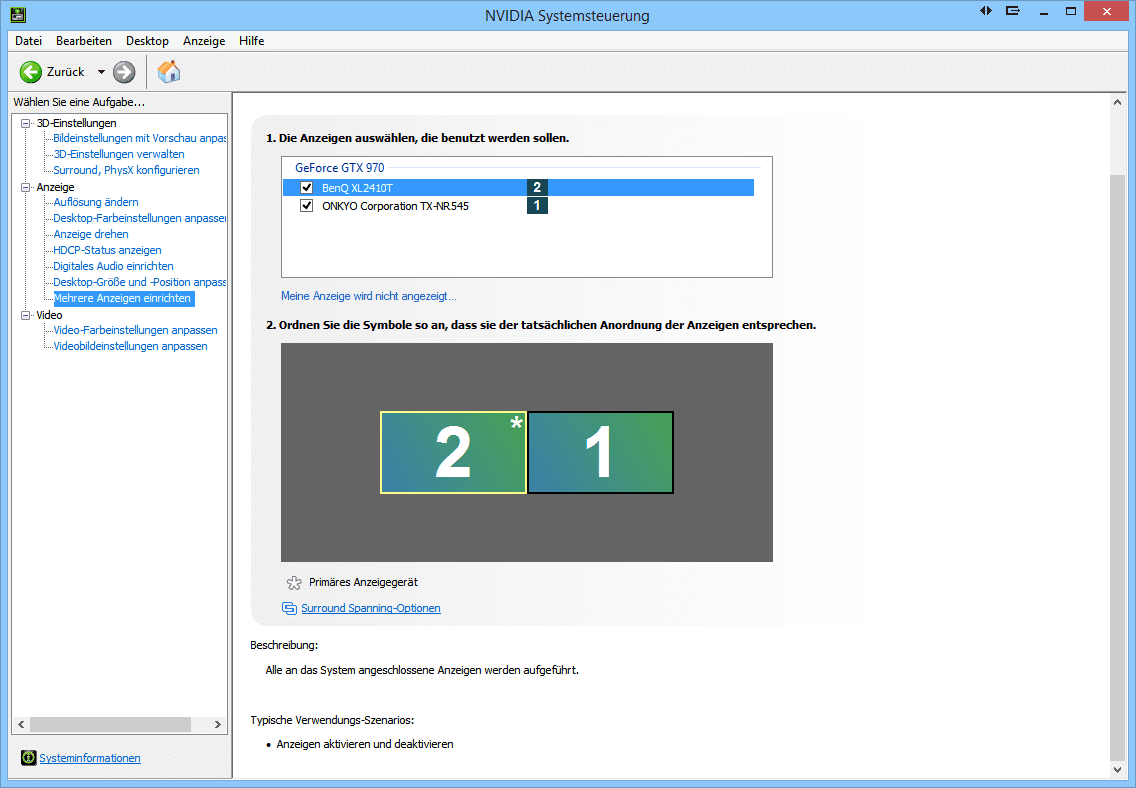Click the grey forward arrow icon

tap(125, 72)
